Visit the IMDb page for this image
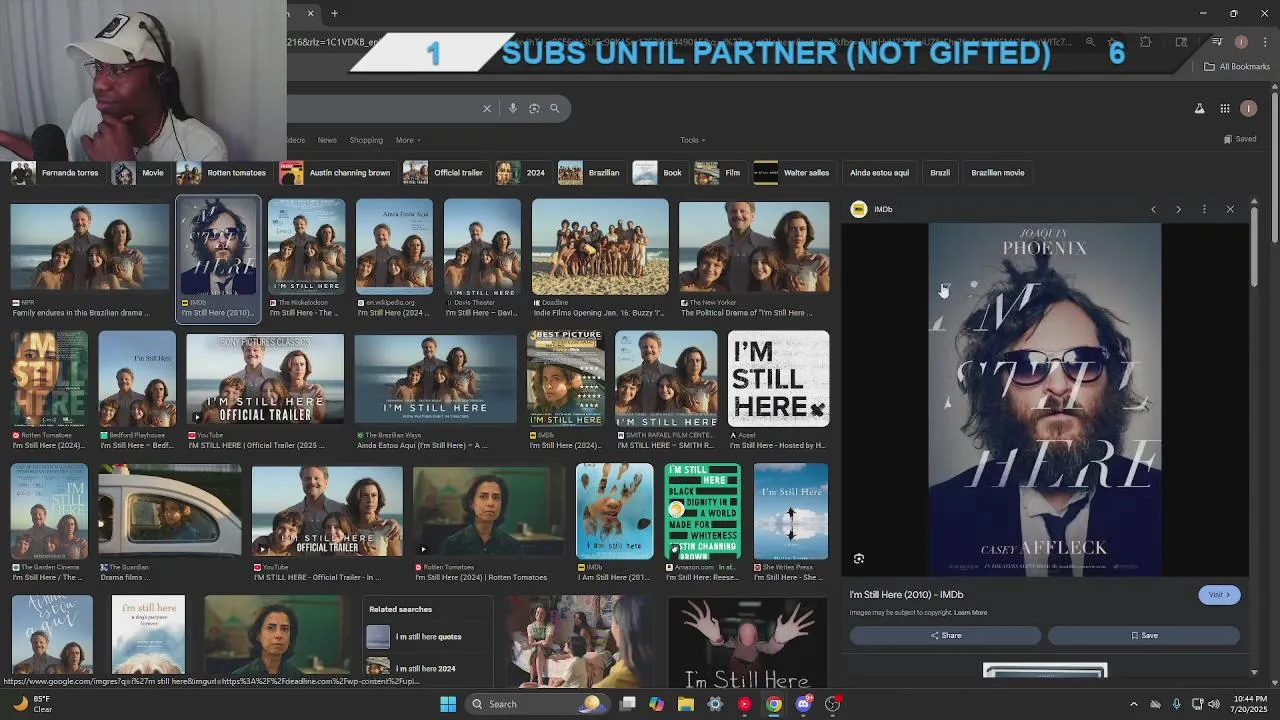Screen dimensions: 1280x720 1219,595
